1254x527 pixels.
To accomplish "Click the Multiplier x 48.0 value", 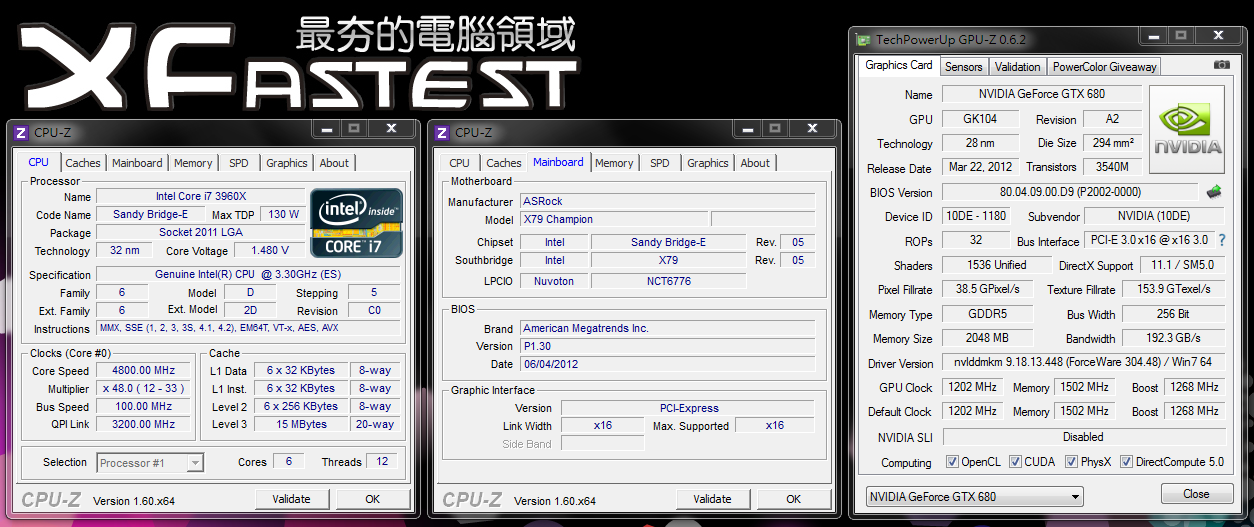I will pos(143,388).
